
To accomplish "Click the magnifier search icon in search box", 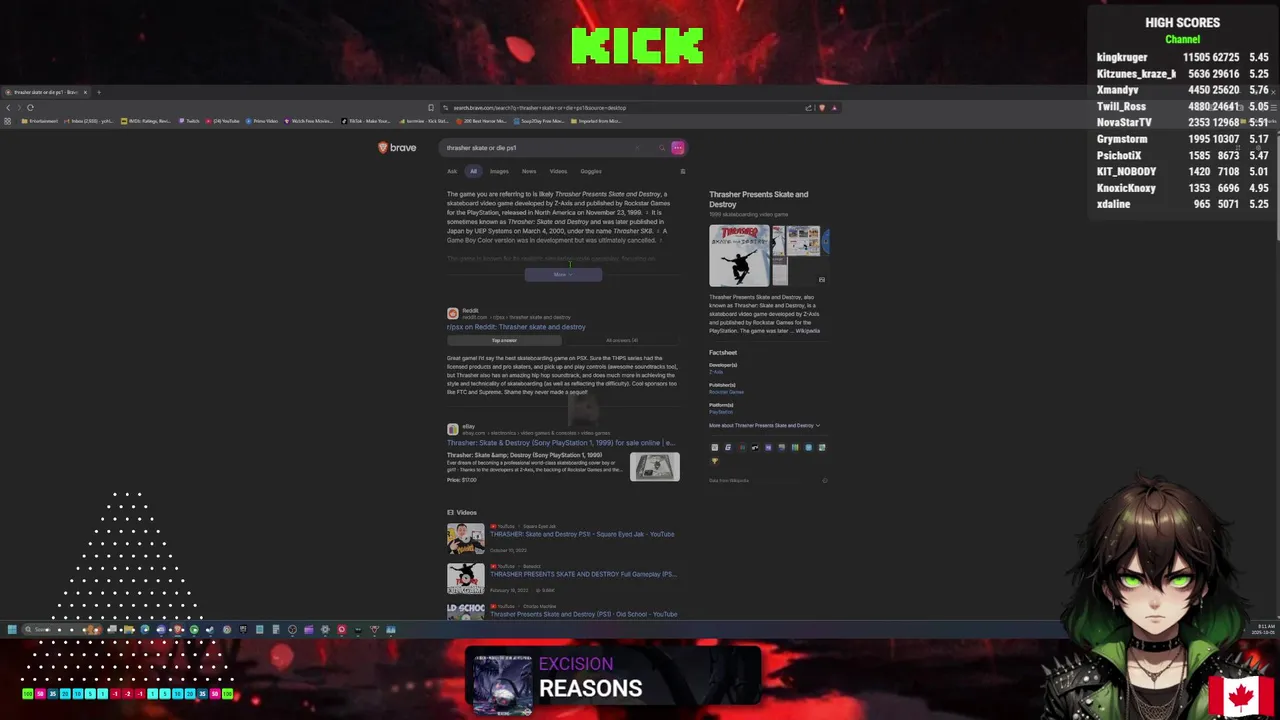I will coord(661,148).
